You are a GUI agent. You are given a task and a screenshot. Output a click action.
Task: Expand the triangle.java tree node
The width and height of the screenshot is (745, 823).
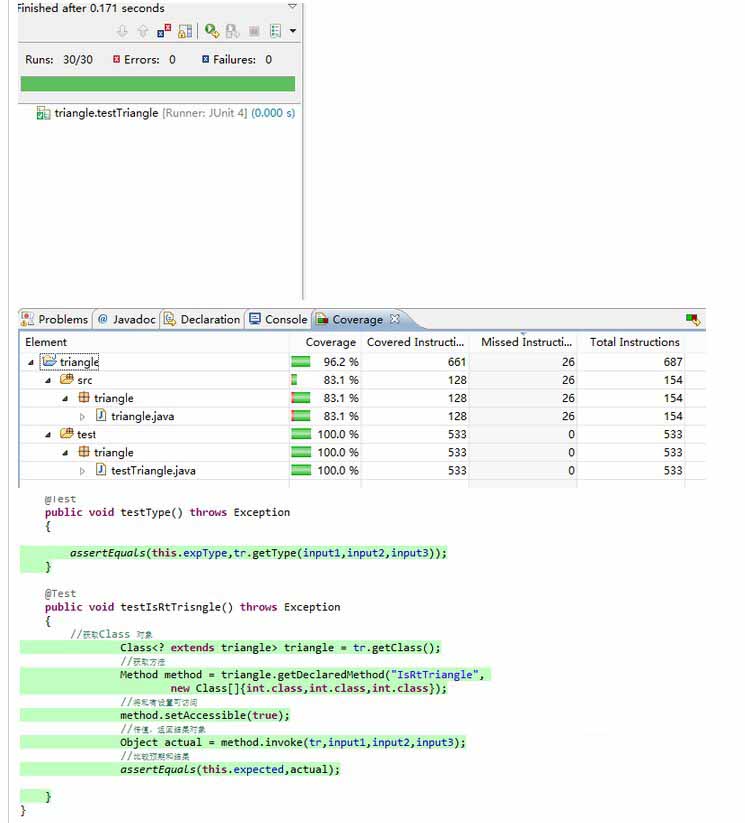(x=83, y=416)
